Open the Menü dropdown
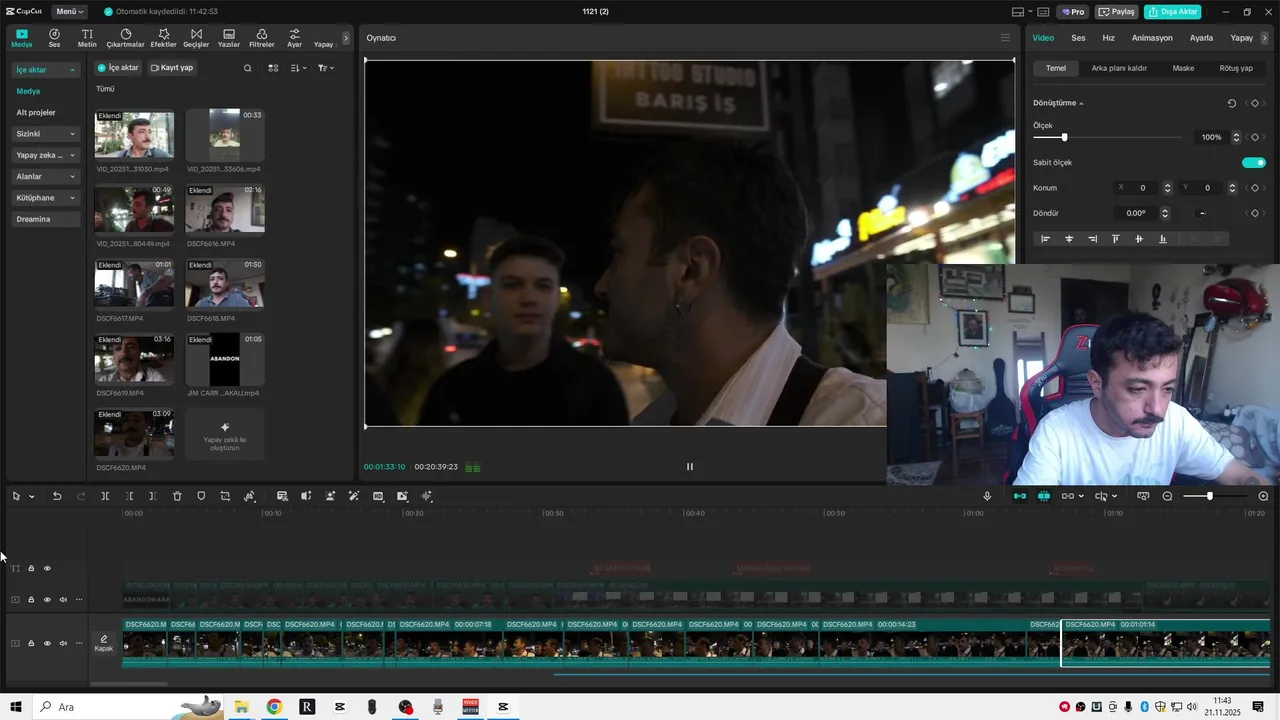 [70, 12]
